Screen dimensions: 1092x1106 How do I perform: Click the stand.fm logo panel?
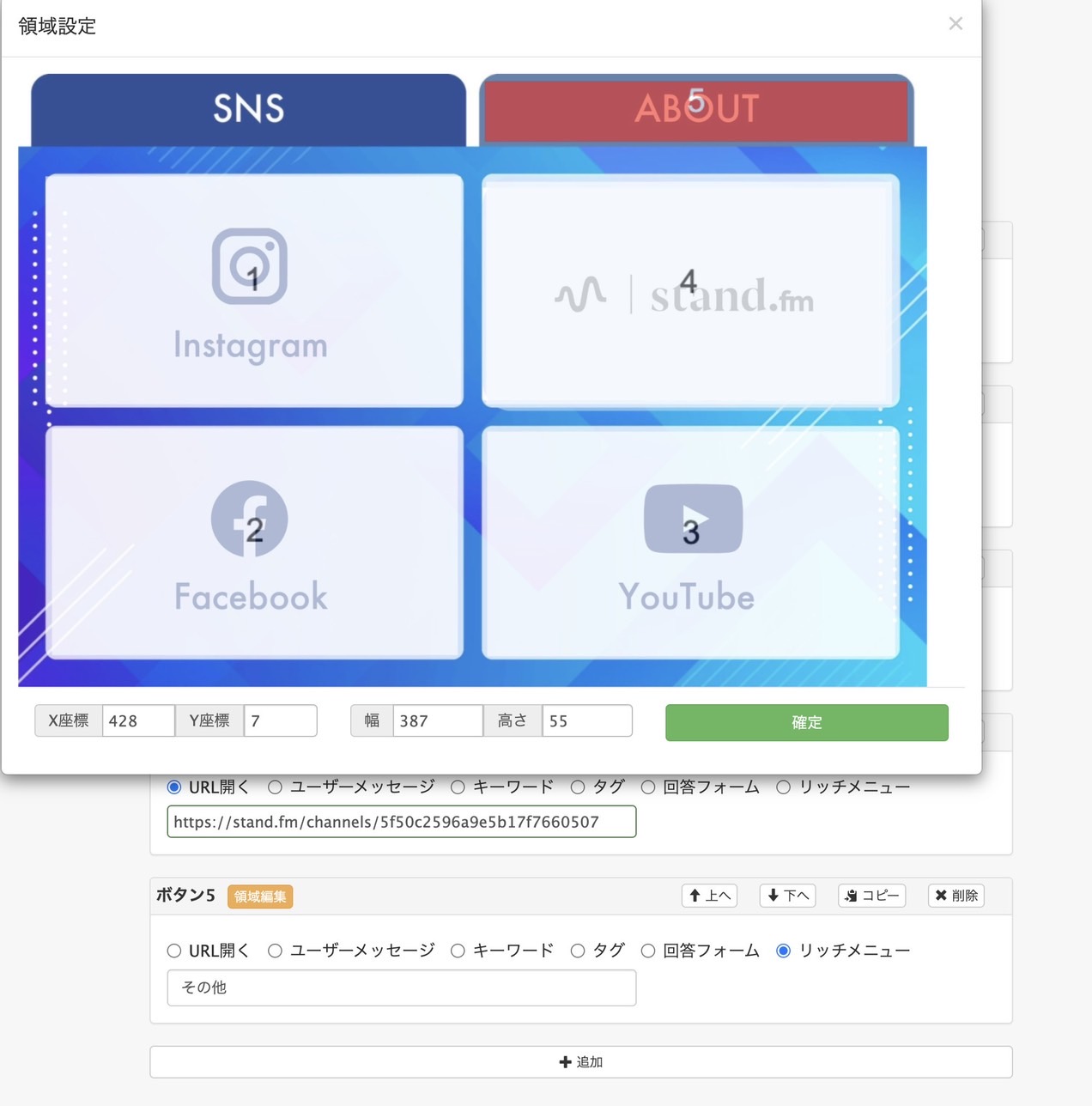(690, 290)
